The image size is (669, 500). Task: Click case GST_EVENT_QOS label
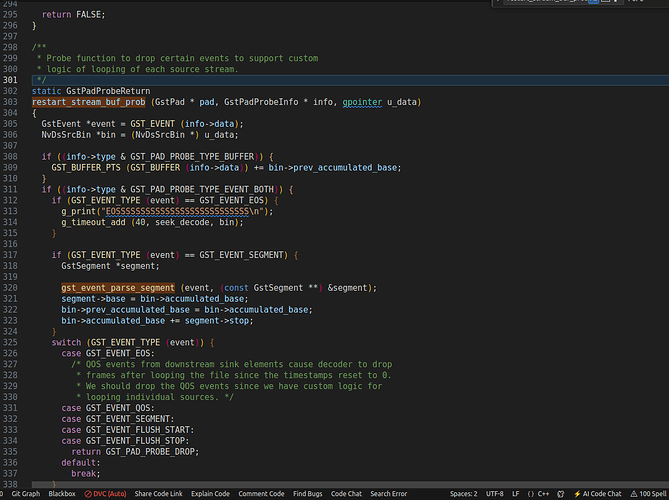pos(108,408)
